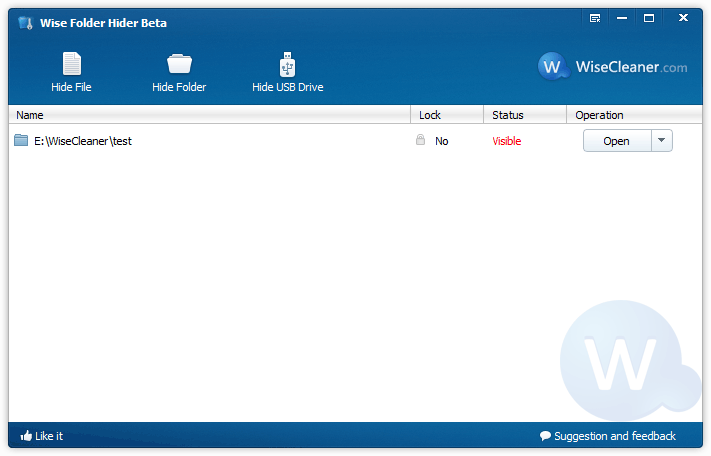Open the test folder with Open button

point(617,141)
